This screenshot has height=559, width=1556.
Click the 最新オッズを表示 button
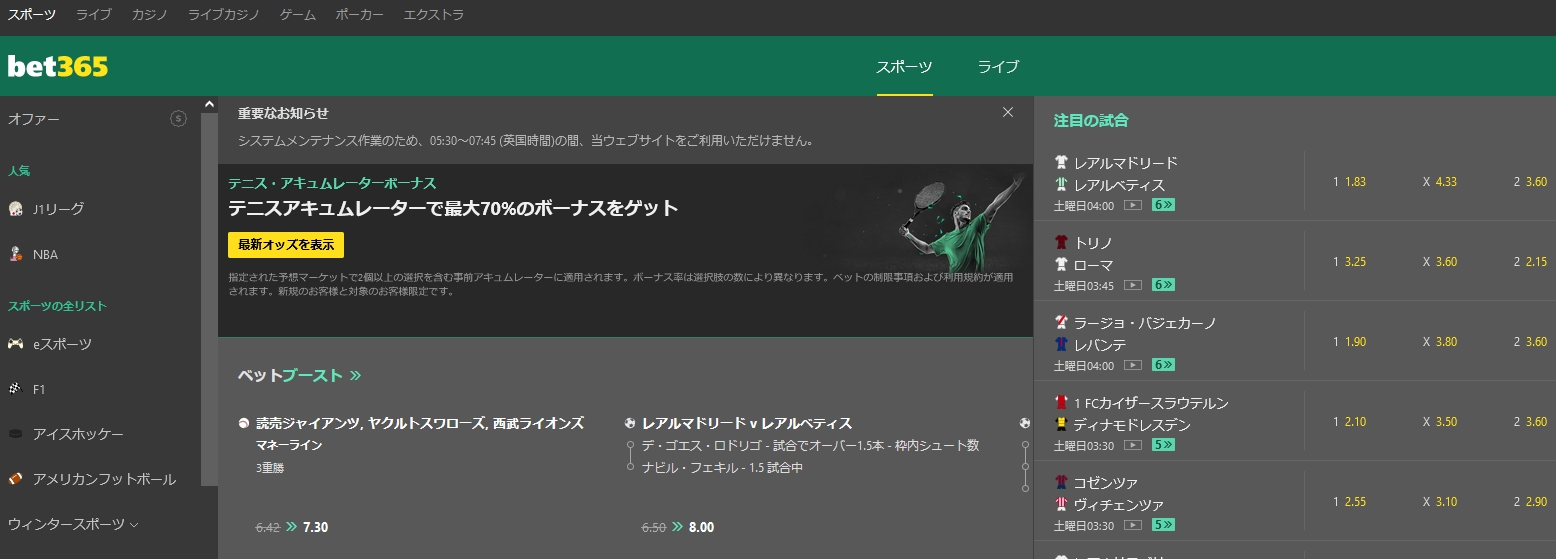tap(286, 245)
